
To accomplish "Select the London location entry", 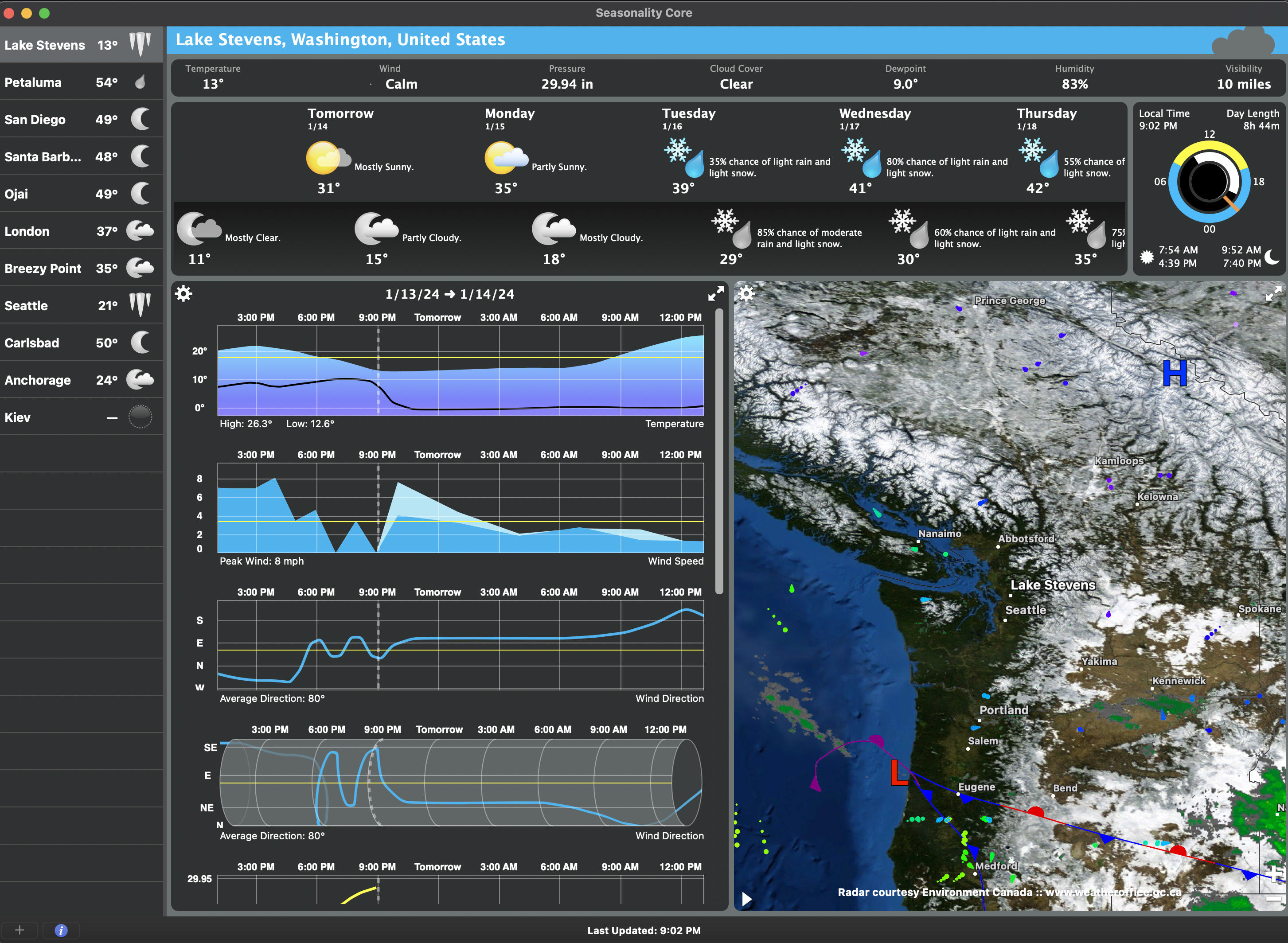I will (x=80, y=231).
